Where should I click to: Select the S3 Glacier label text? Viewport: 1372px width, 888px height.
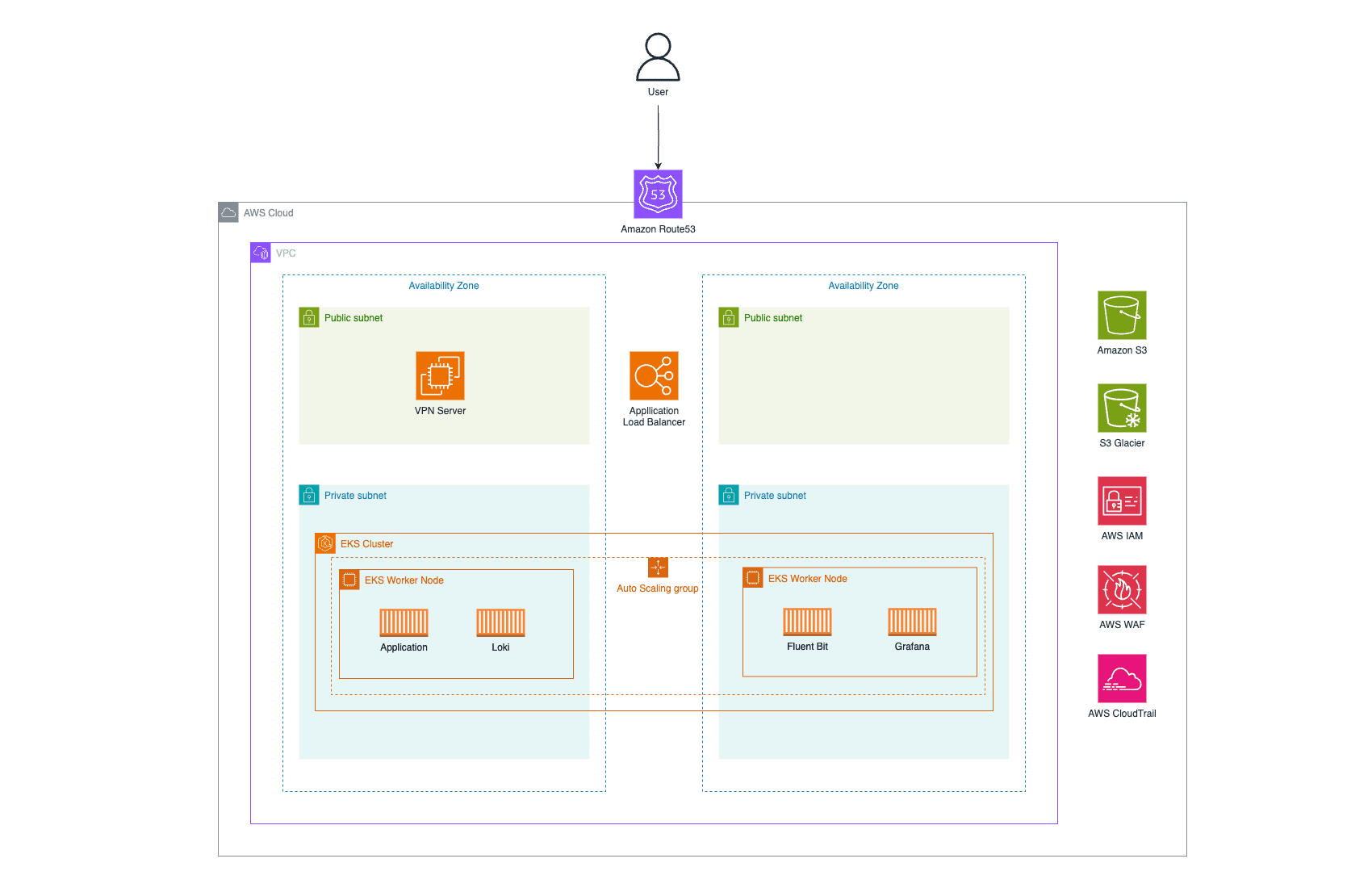pos(1122,443)
